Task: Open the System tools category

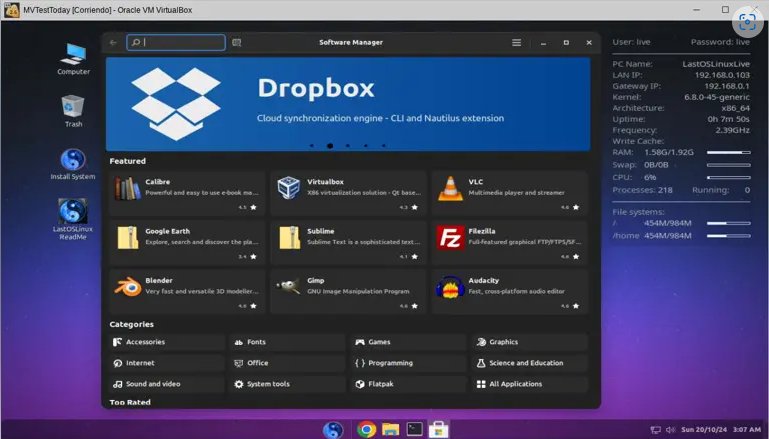Action: click(x=287, y=384)
